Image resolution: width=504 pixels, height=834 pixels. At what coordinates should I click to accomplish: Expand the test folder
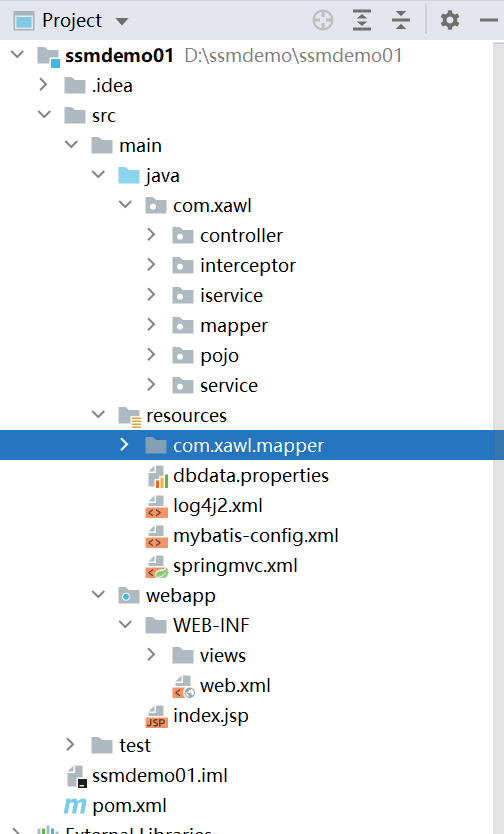(71, 744)
